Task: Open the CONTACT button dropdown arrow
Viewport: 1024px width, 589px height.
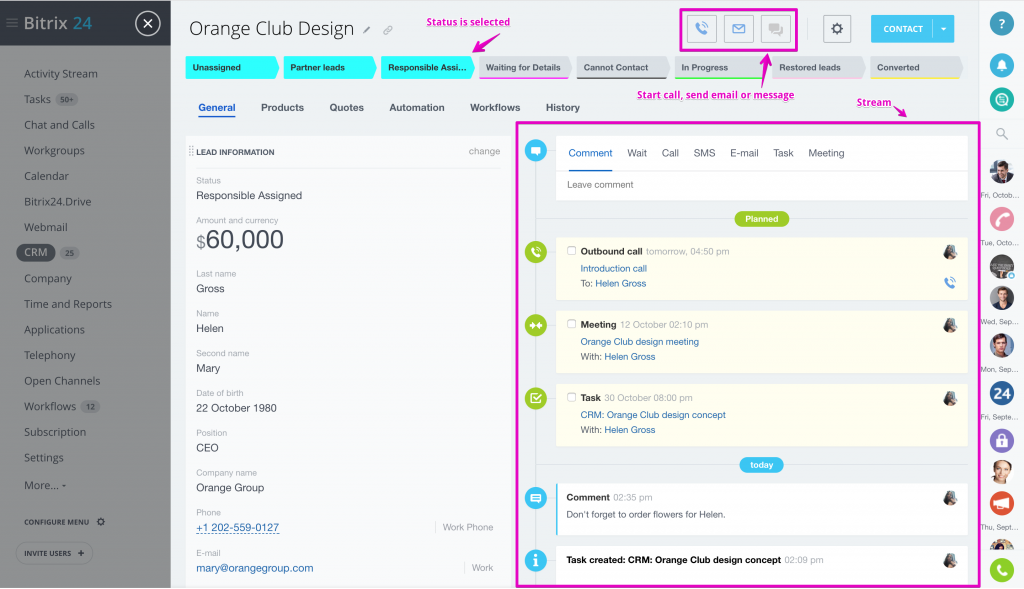Action: tap(944, 29)
